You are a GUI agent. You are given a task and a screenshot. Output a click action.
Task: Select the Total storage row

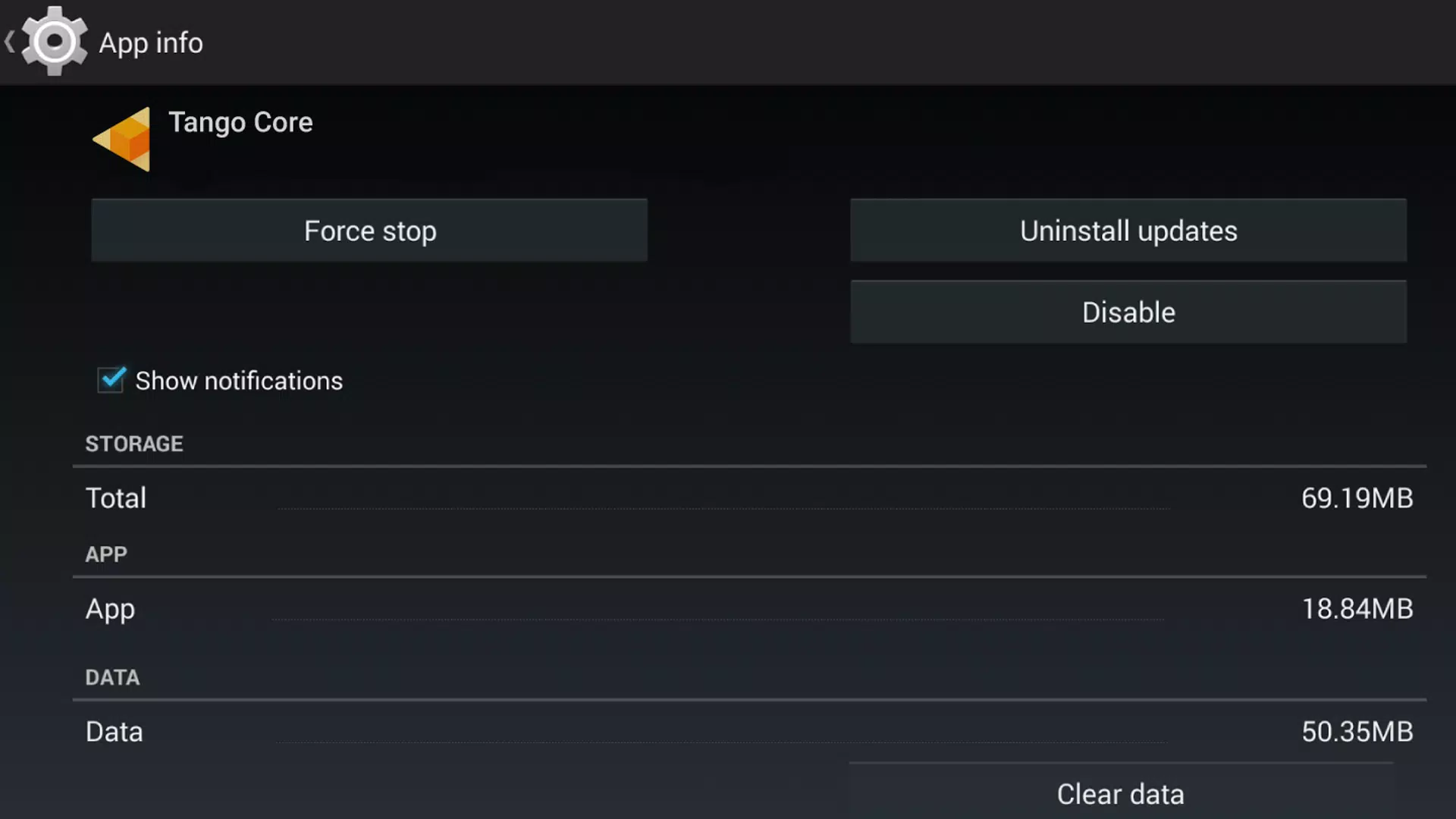pyautogui.click(x=749, y=498)
